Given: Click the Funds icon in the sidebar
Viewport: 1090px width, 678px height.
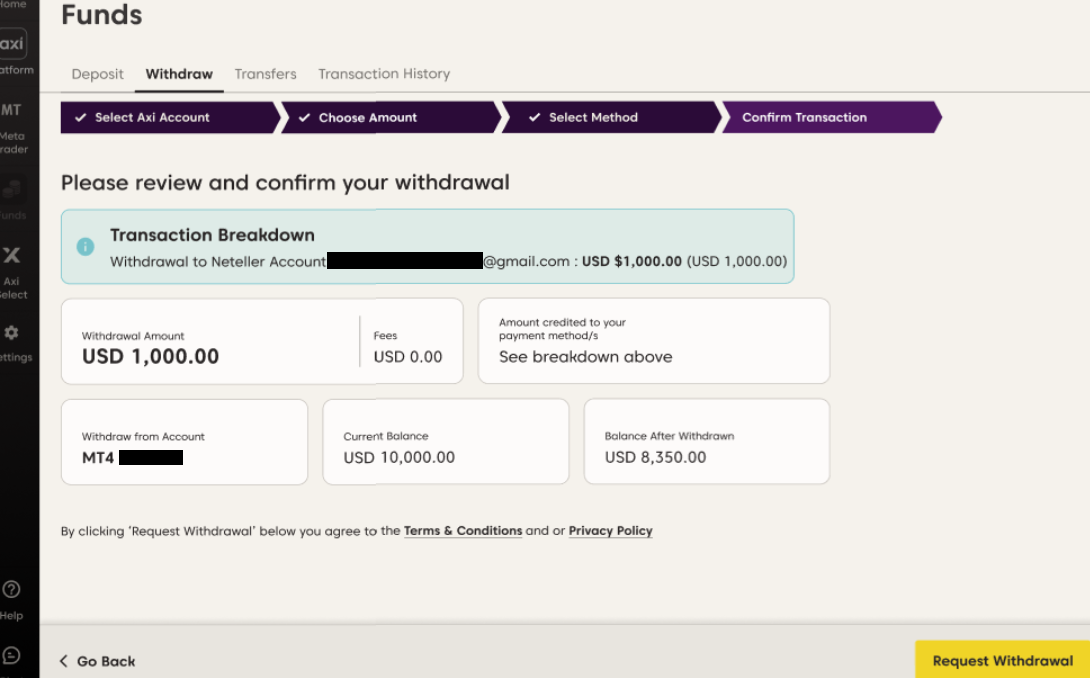Looking at the screenshot, I should 12,189.
